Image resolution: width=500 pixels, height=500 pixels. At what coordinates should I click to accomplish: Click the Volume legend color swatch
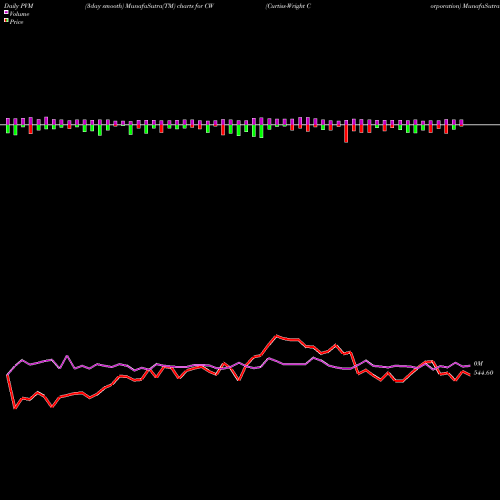point(6,12)
